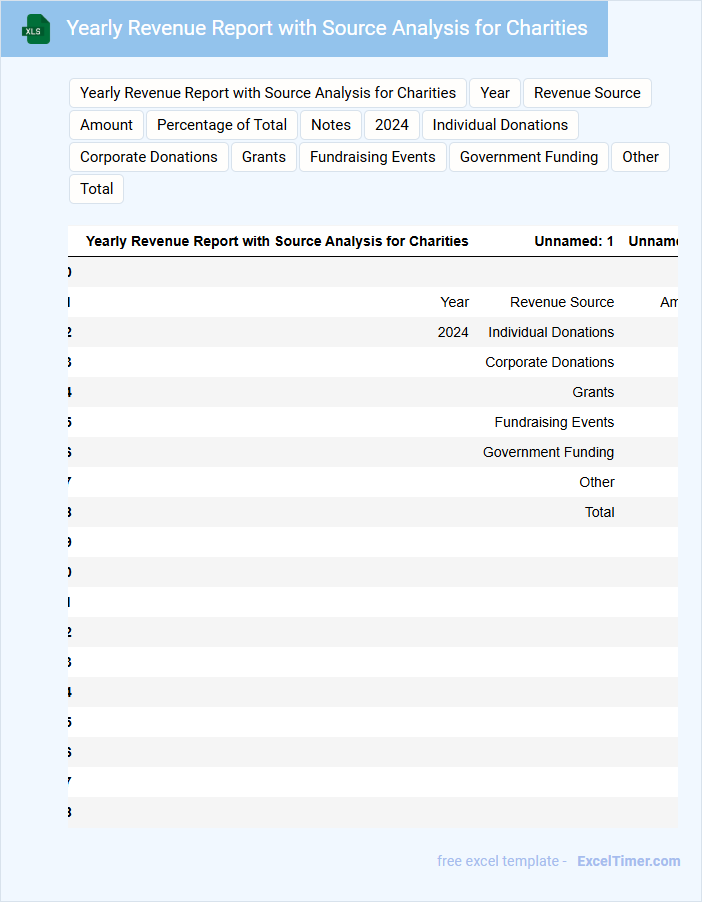The width and height of the screenshot is (702, 902).
Task: Click the 'Other' table cell
Action: tap(597, 482)
